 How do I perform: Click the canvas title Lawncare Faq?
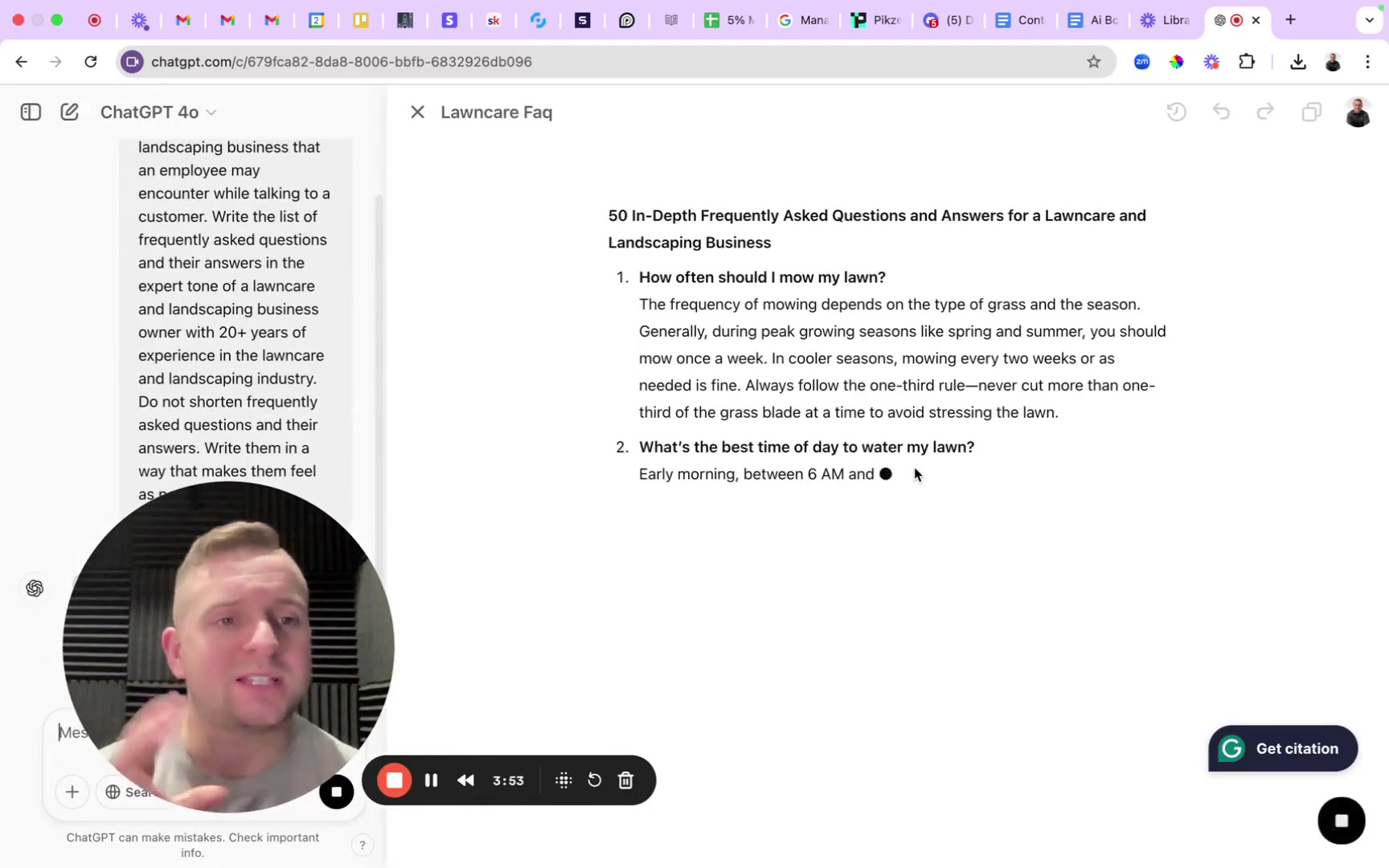(496, 112)
